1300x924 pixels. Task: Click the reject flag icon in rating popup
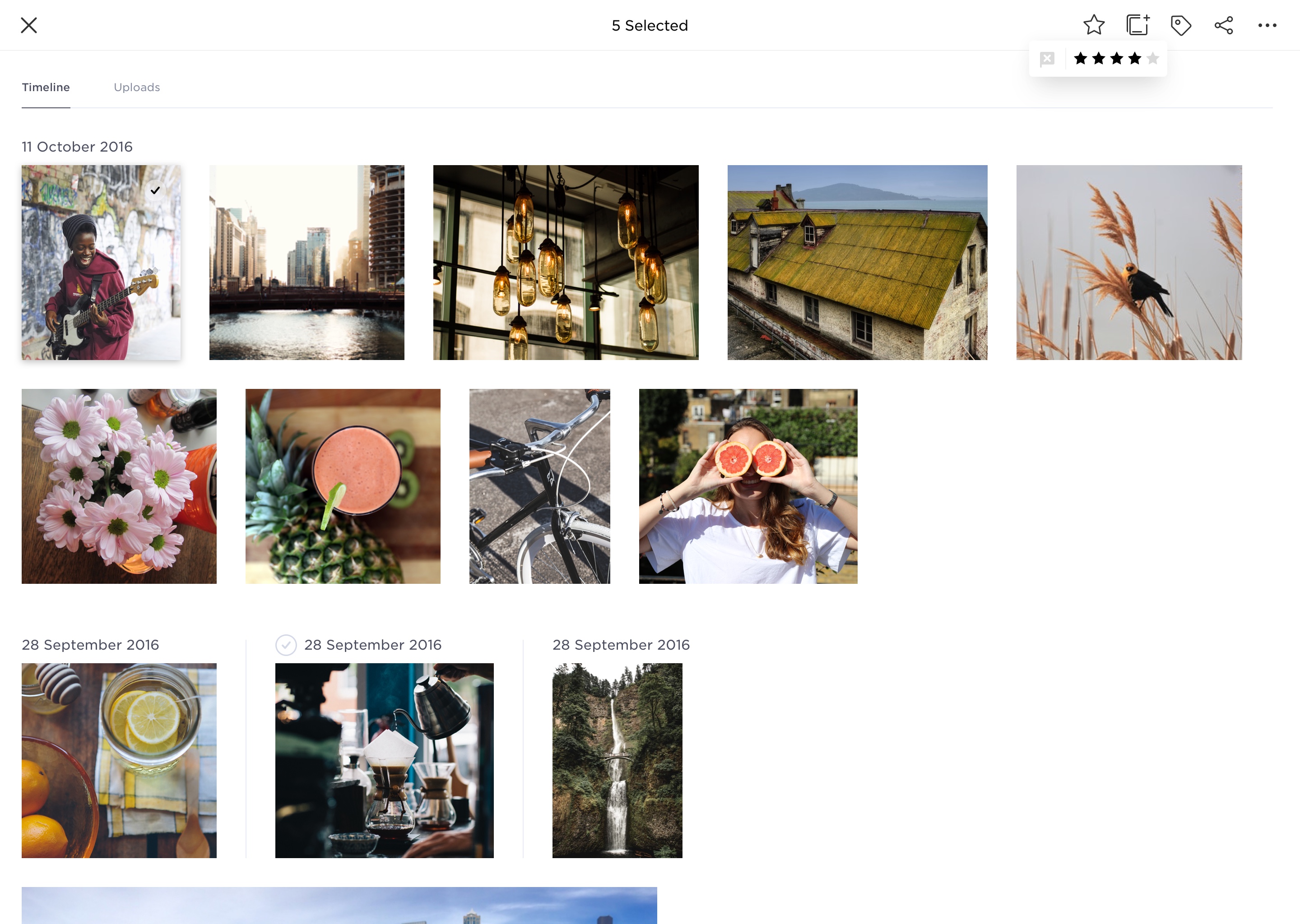tap(1047, 59)
